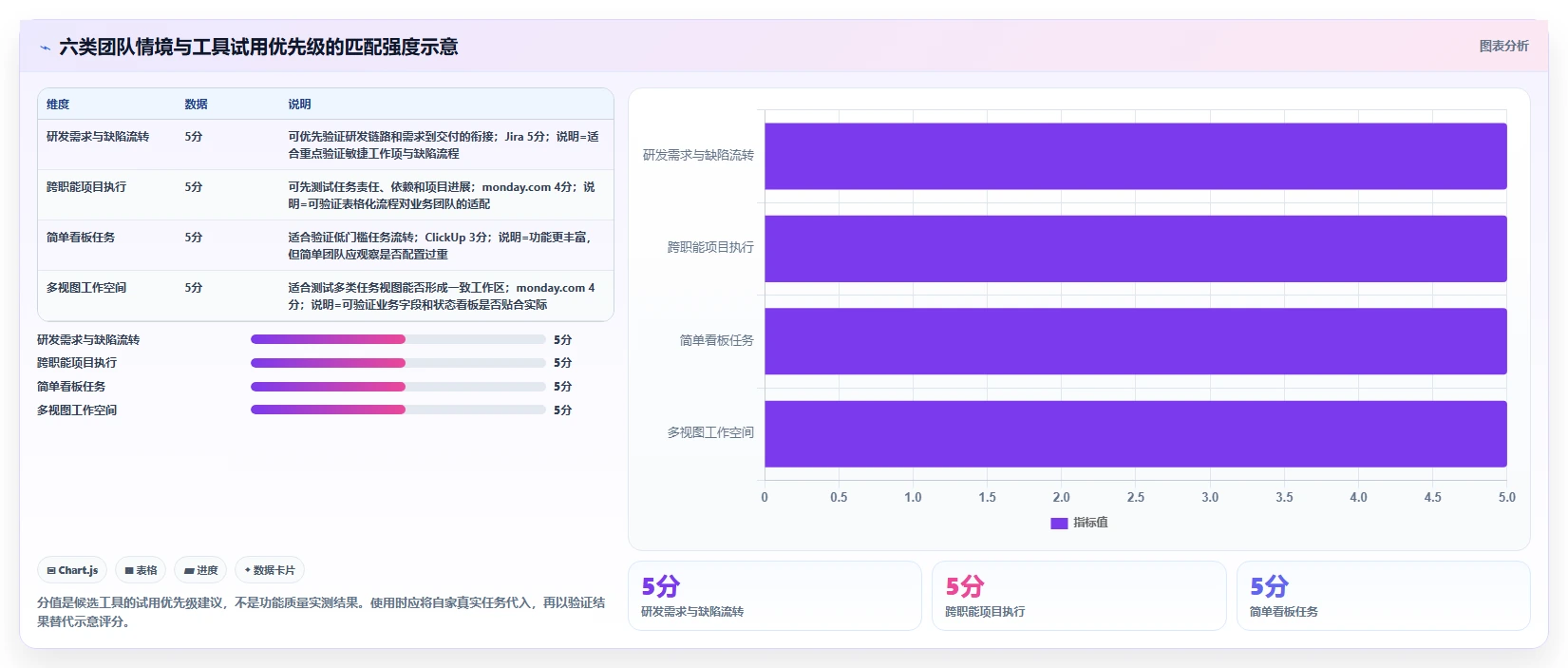Click the 多视图工作空间 y-axis label in chart

click(710, 432)
